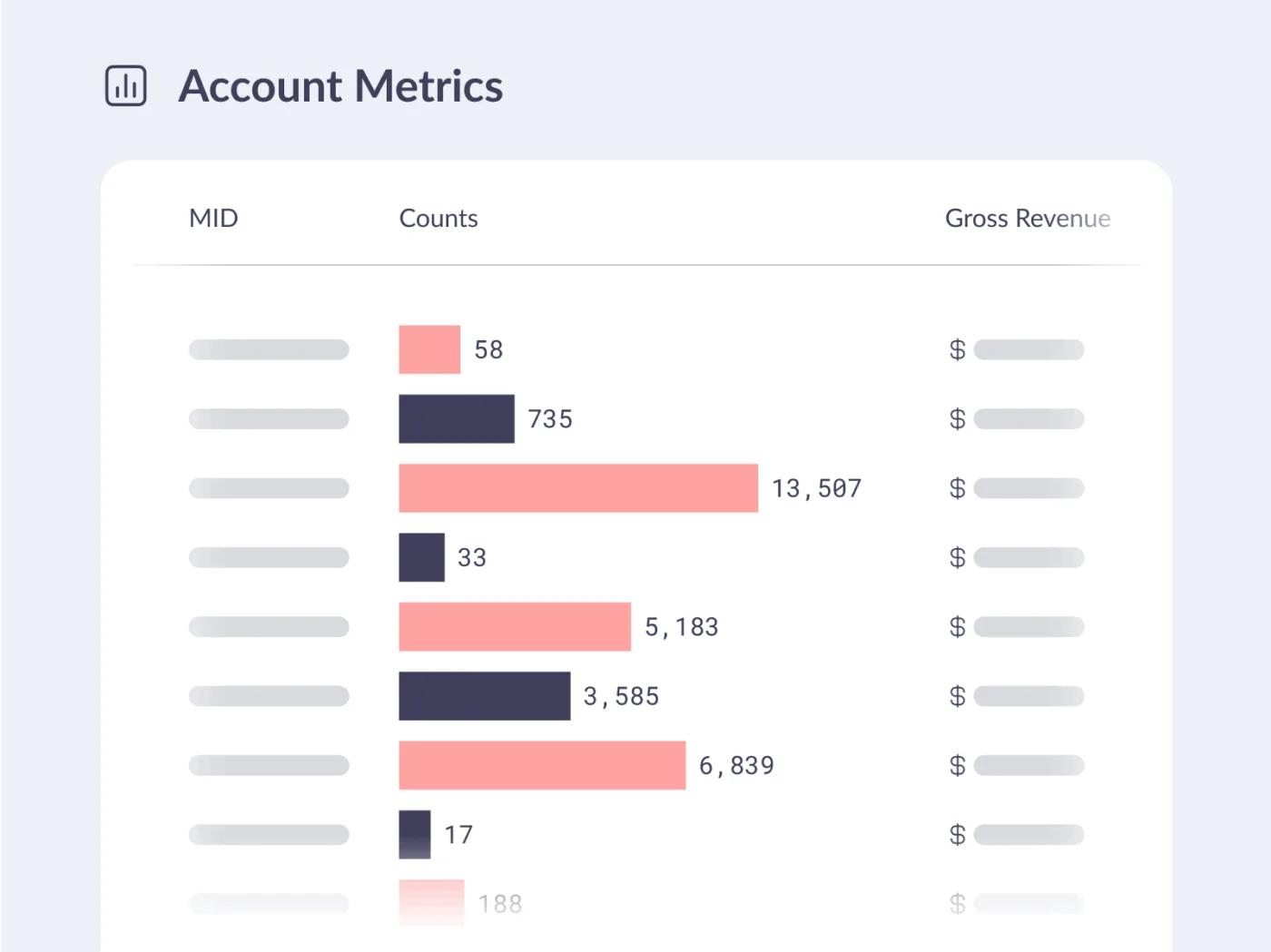This screenshot has width=1271, height=952.
Task: Click the pink bar labeled 58
Action: pyautogui.click(x=429, y=349)
